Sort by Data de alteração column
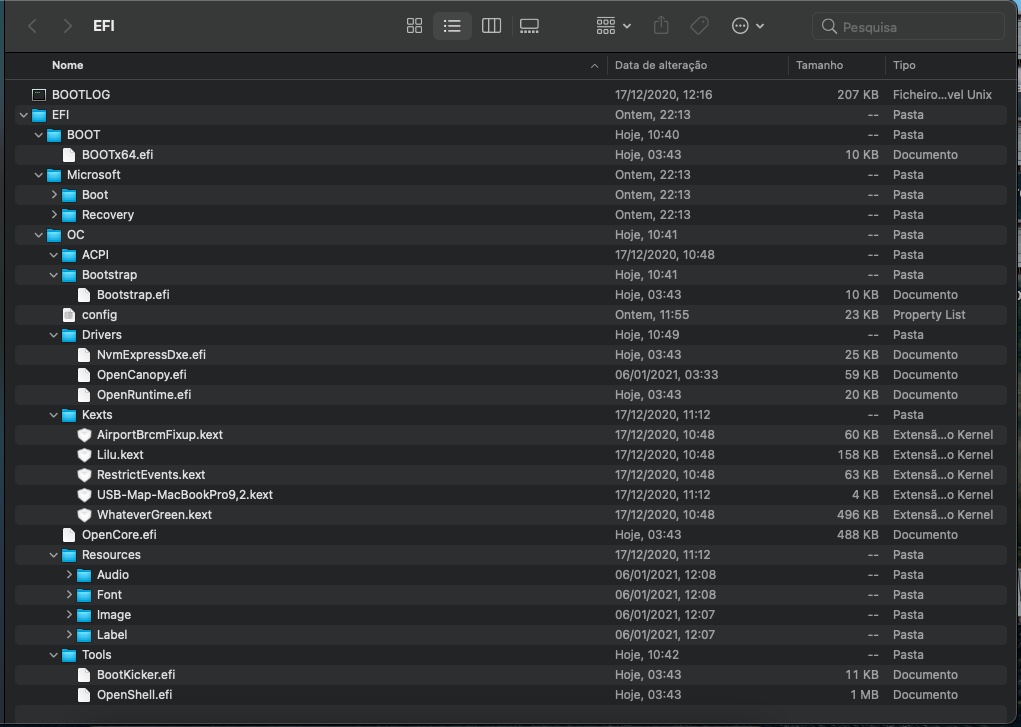 661,65
